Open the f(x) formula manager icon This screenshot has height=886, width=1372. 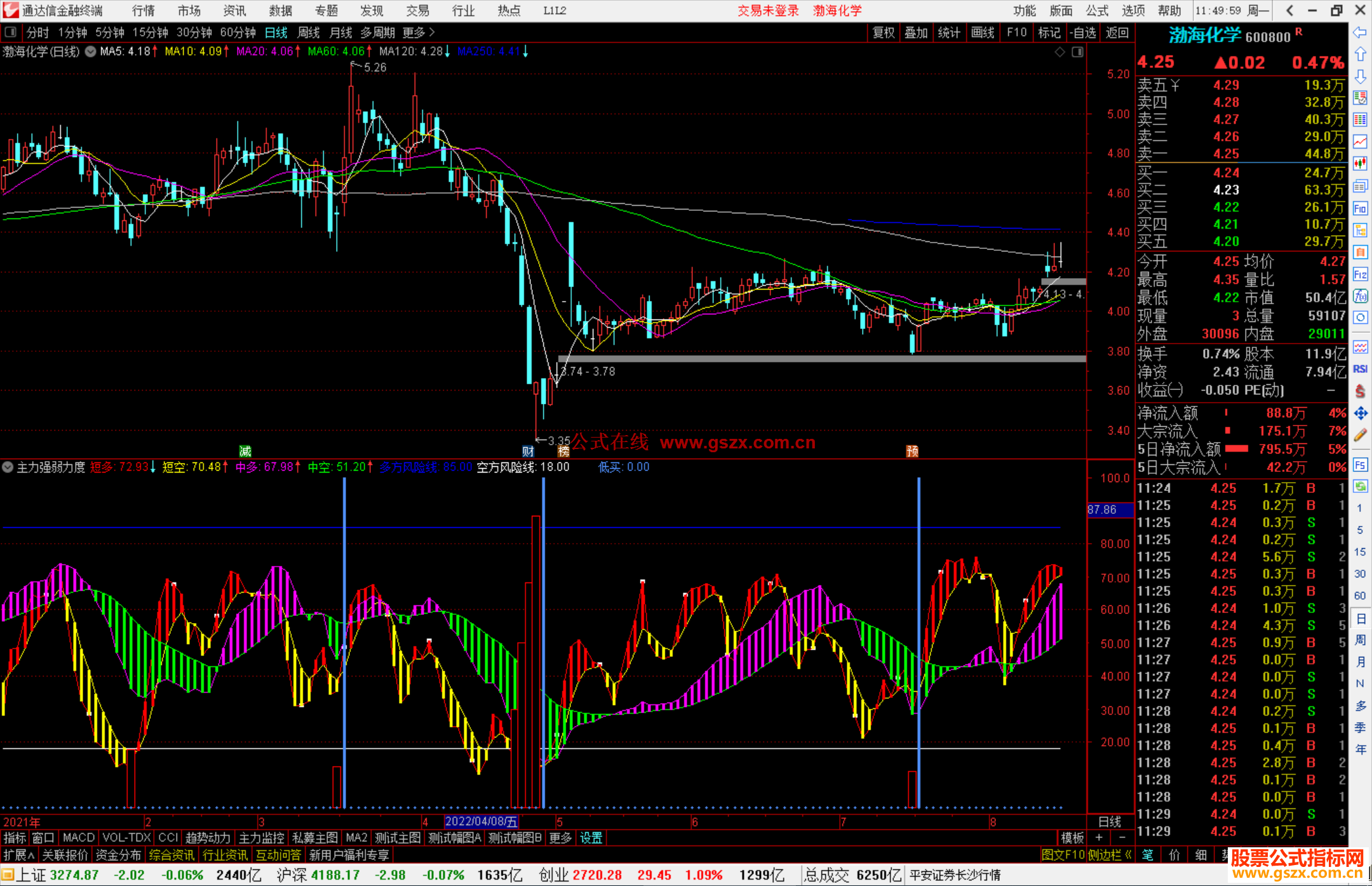pyautogui.click(x=1360, y=296)
